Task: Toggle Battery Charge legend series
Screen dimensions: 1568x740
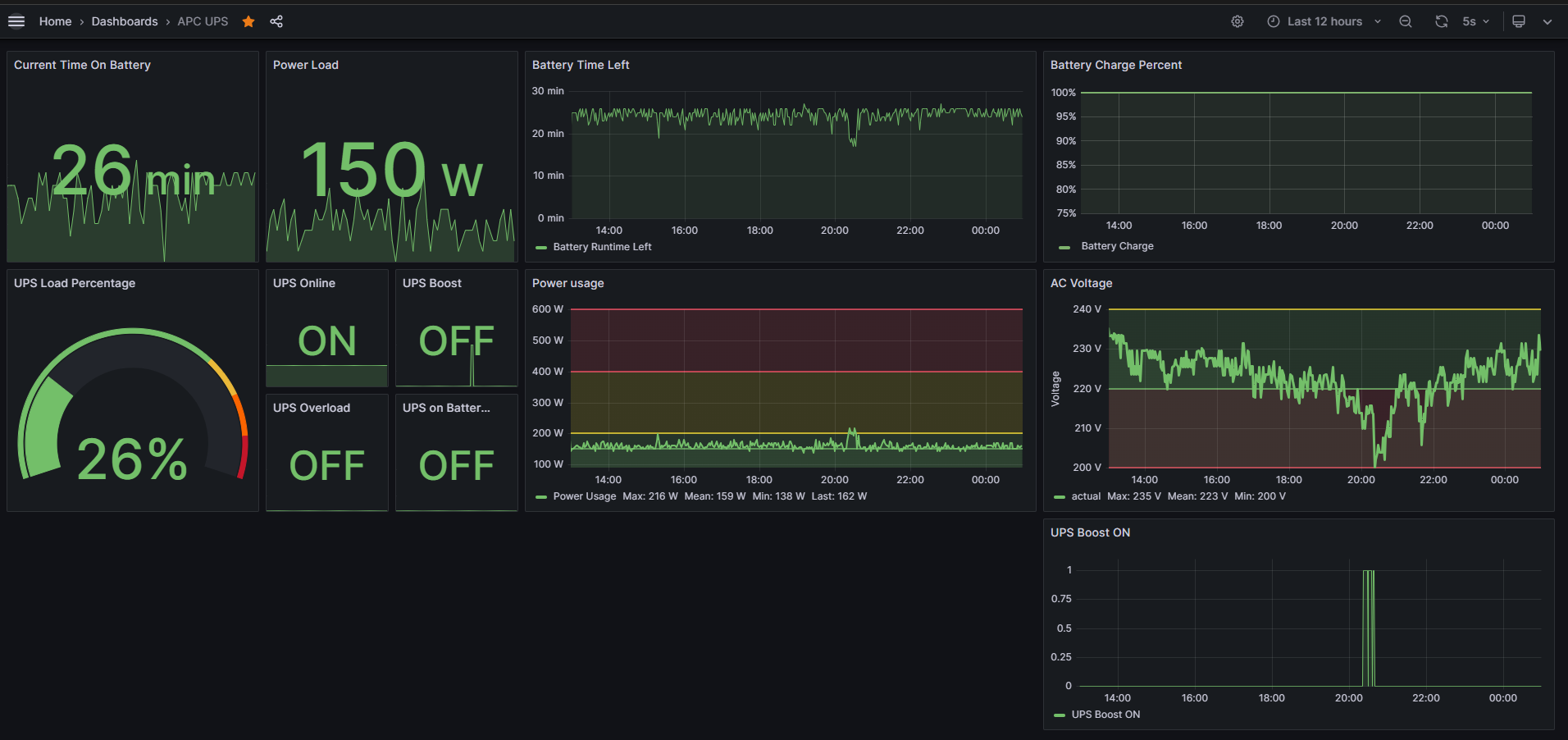Action: (1117, 246)
